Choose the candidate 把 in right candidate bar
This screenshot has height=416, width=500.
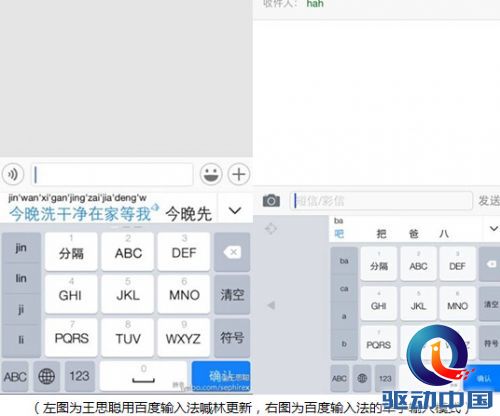click(x=381, y=234)
